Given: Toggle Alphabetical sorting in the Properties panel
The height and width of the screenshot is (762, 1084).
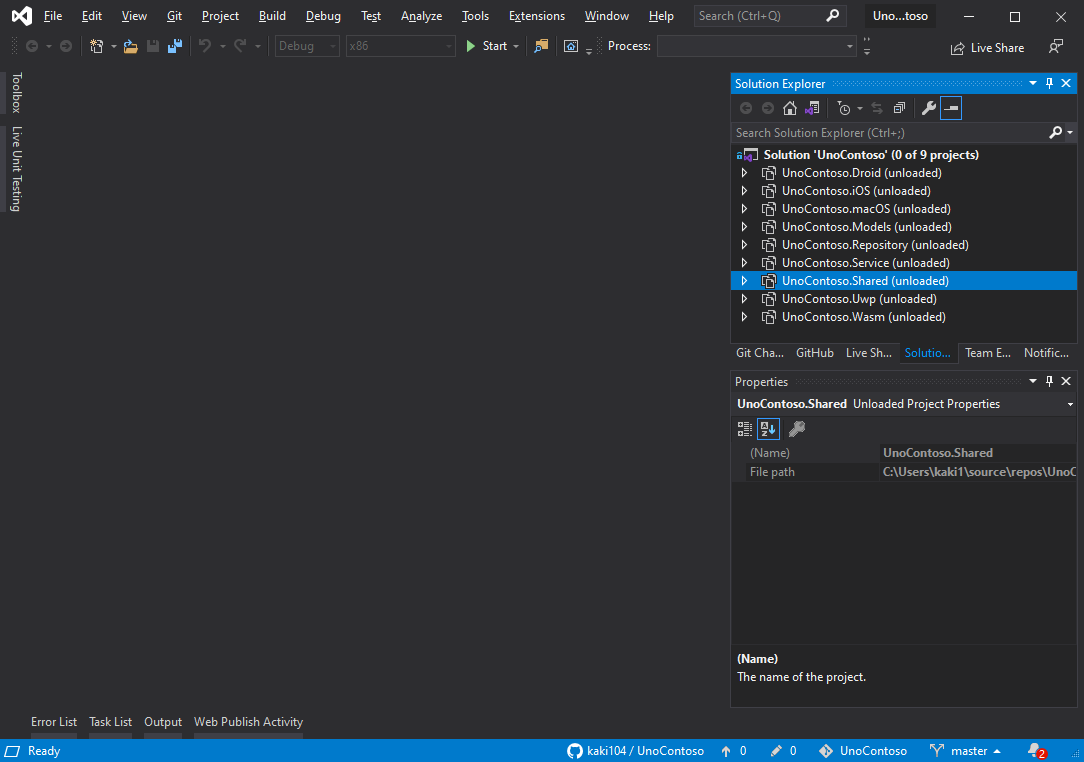Looking at the screenshot, I should coord(768,429).
